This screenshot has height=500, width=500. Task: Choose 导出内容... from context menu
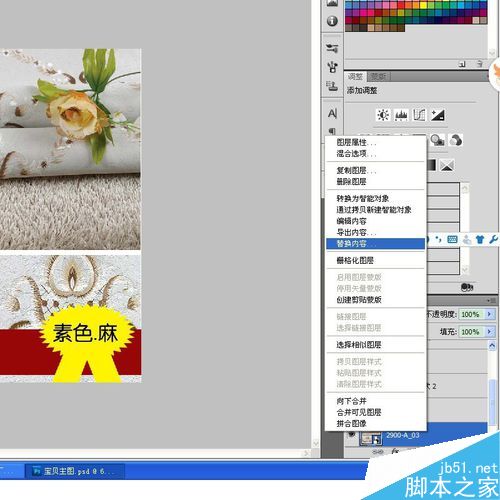(x=376, y=232)
